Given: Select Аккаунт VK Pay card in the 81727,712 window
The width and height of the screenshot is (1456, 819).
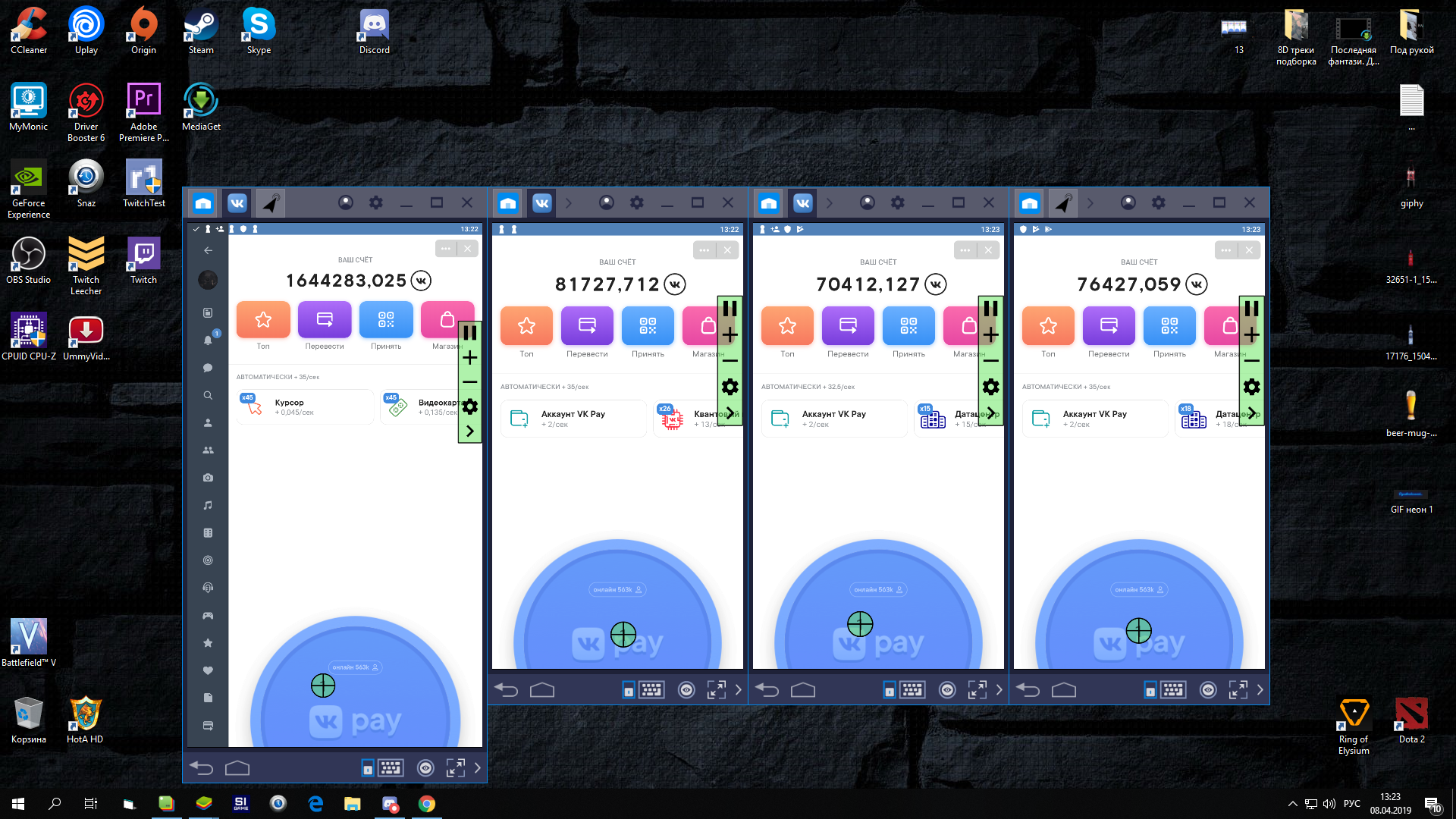Looking at the screenshot, I should click(574, 419).
